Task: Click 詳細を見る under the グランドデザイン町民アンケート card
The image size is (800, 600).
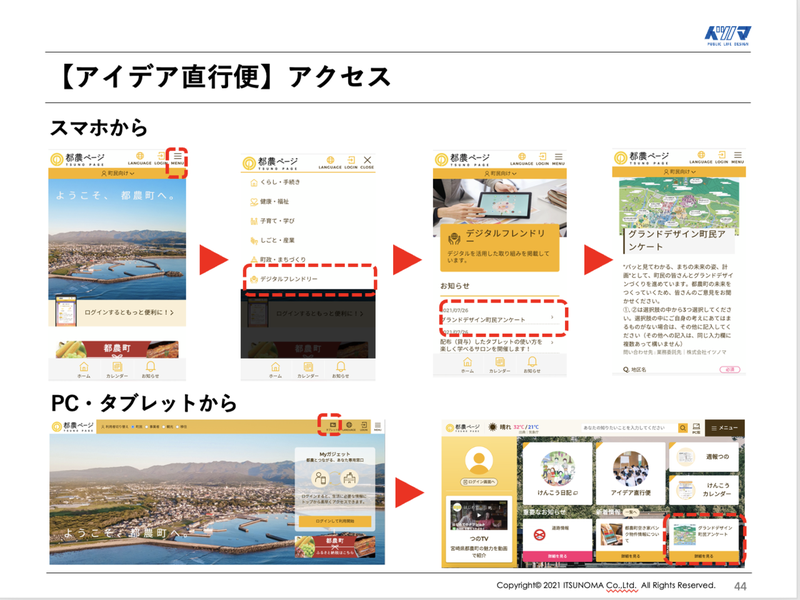Action: point(704,556)
